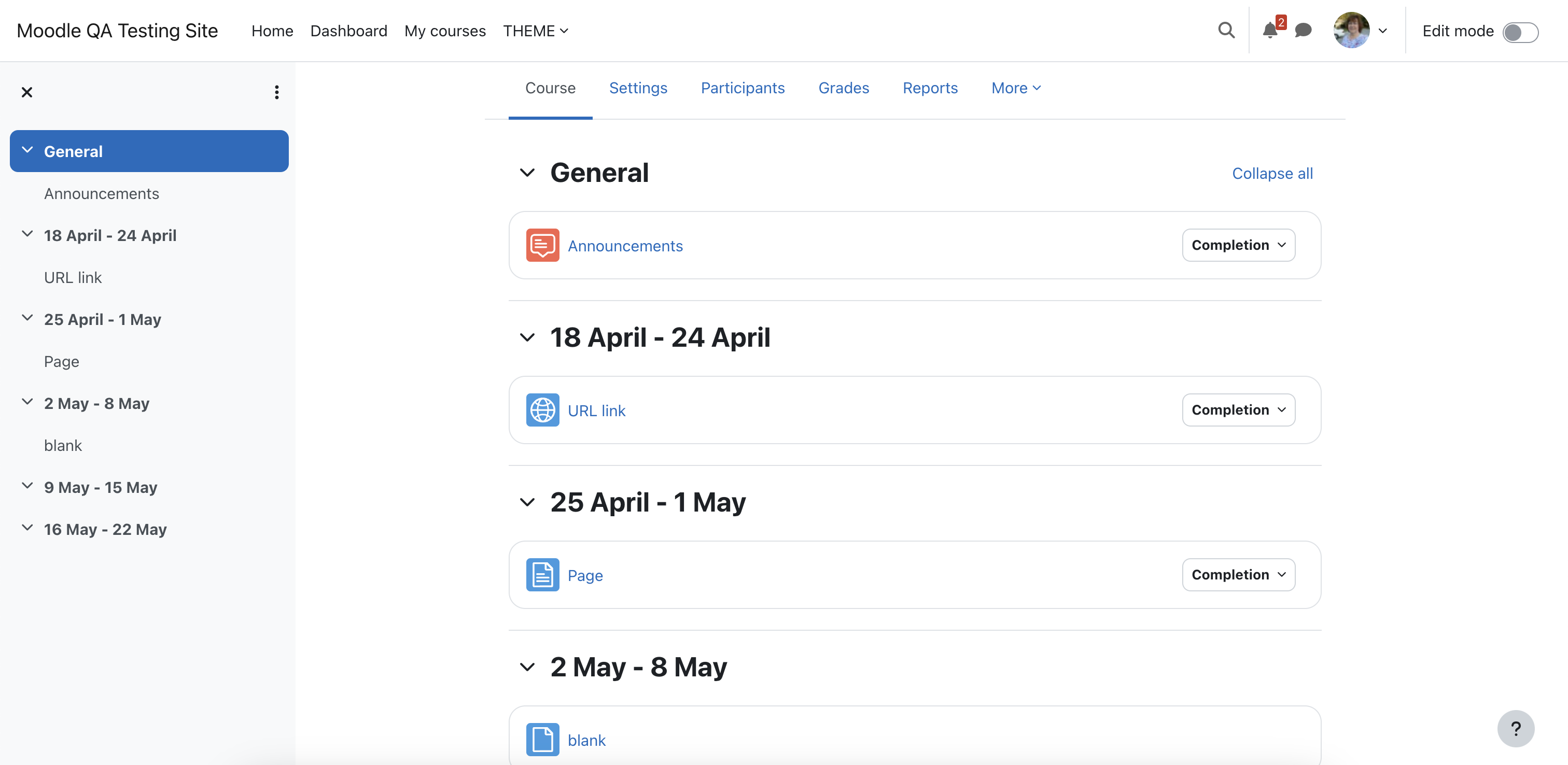
Task: Click the 25 April - 1 May heading
Action: point(648,502)
